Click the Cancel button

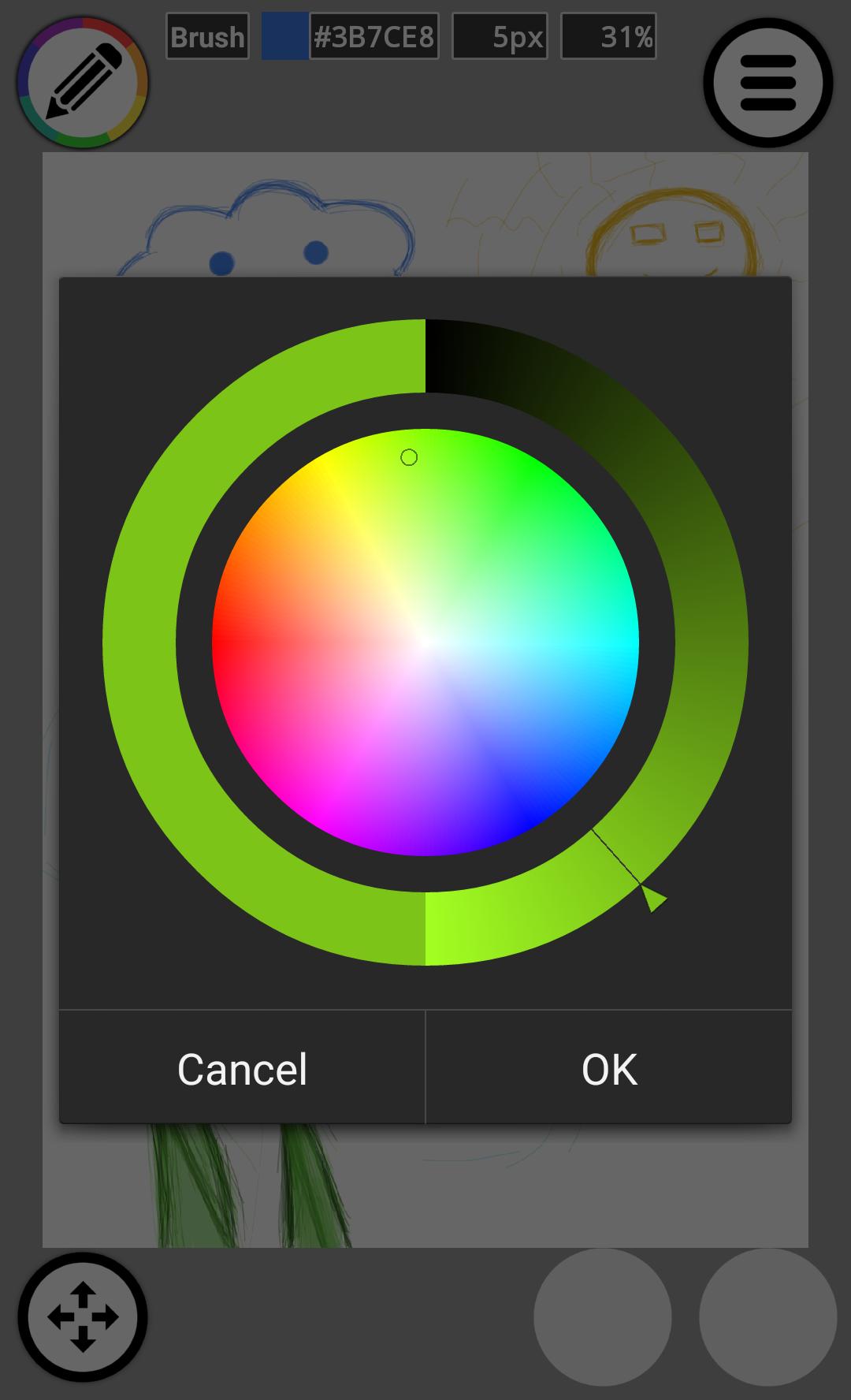coord(242,1068)
